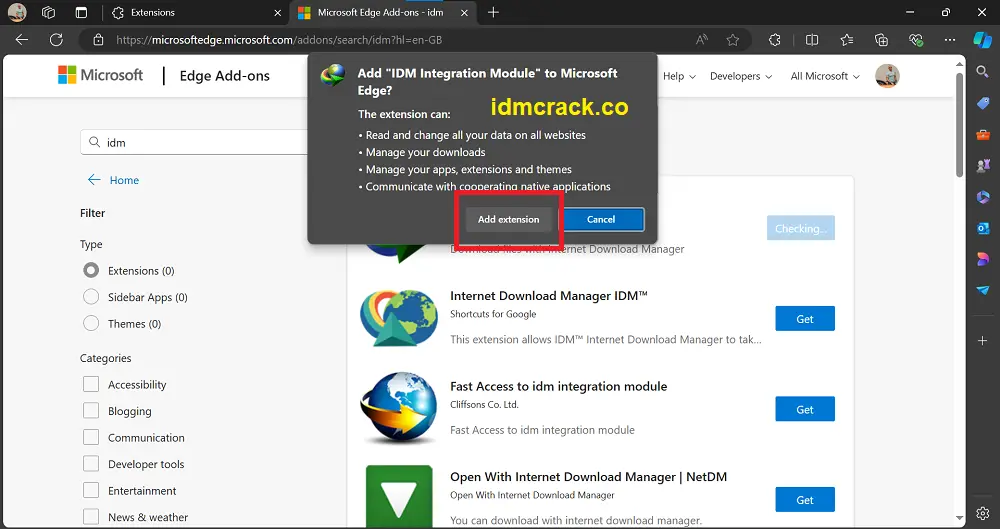This screenshot has width=1000, height=529.
Task: Click Add extension in the dialog
Action: click(x=508, y=219)
